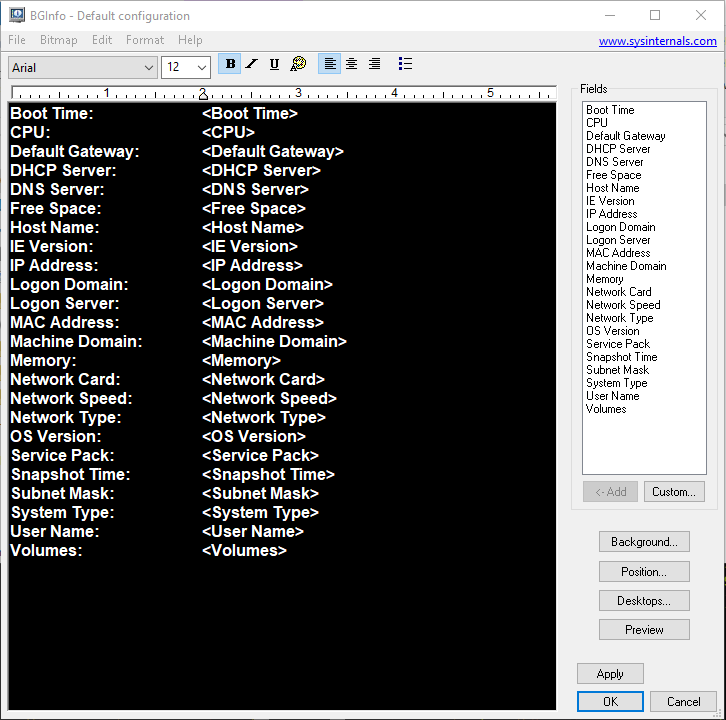Toggle italic text formatting
This screenshot has height=720, width=726.
(252, 64)
